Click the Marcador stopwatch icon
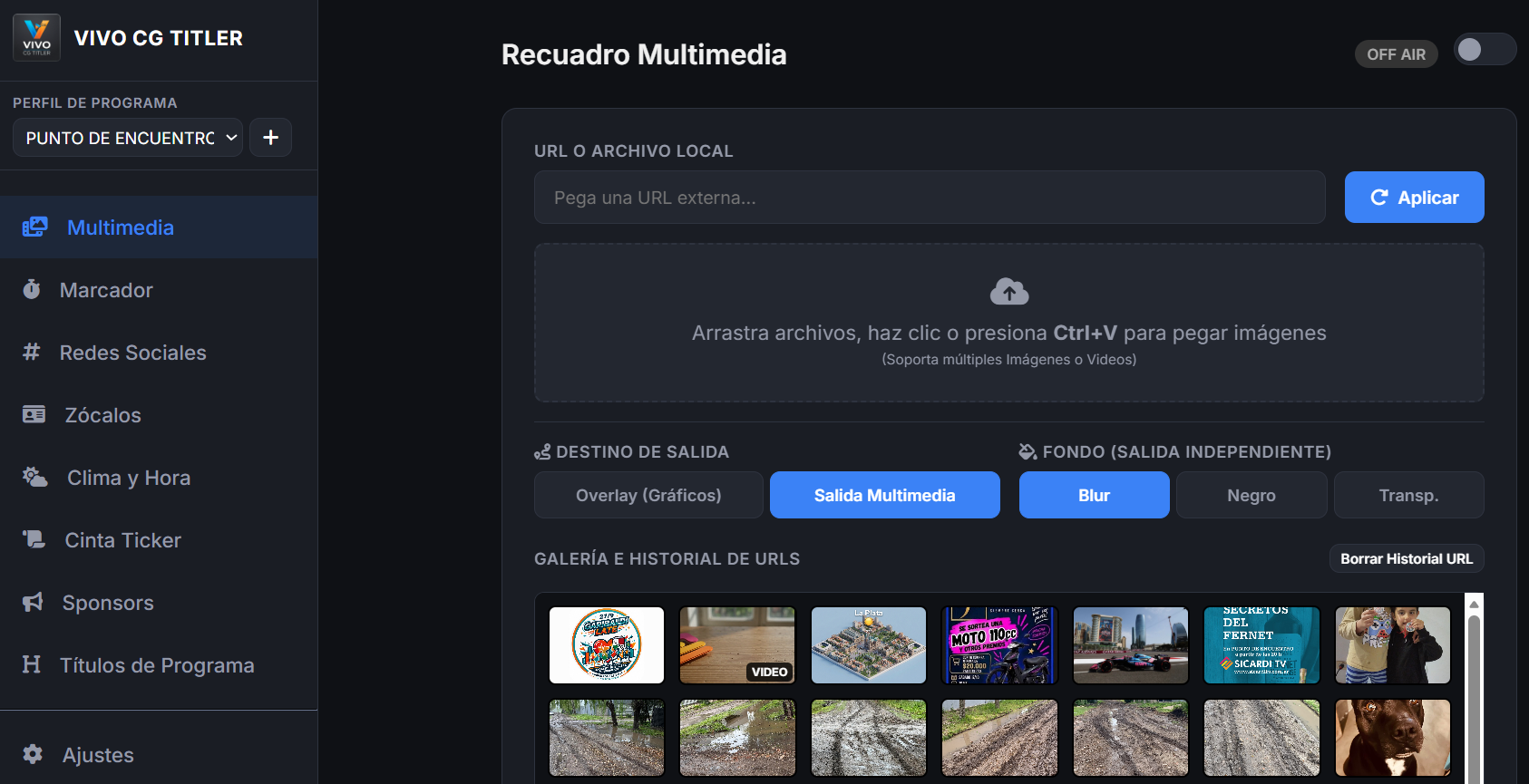 pos(32,289)
